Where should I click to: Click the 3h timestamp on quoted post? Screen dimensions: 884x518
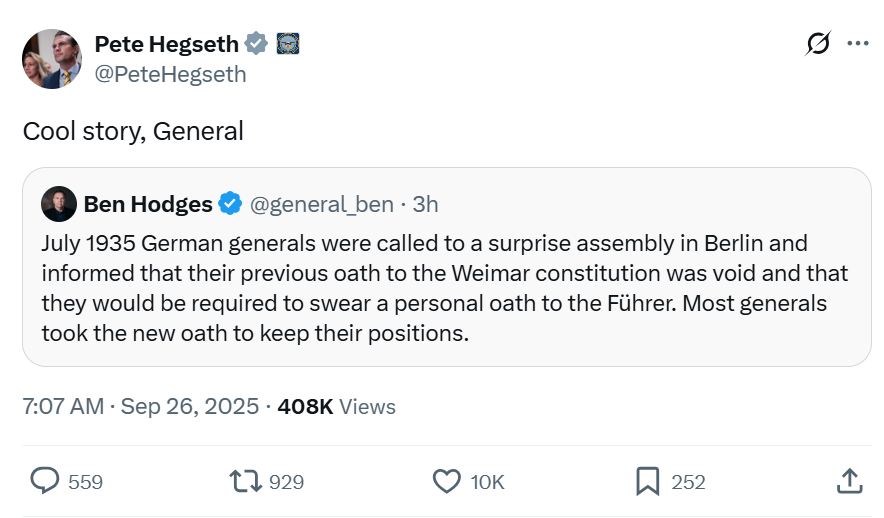[426, 204]
